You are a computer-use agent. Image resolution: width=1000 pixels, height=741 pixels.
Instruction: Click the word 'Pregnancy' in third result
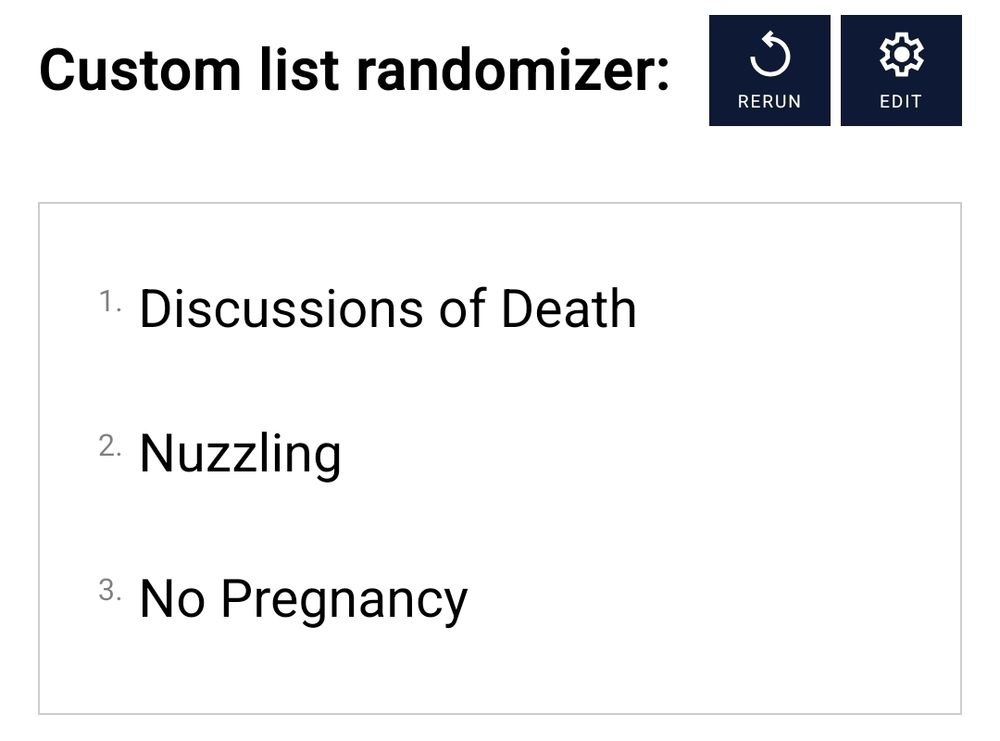pyautogui.click(x=343, y=599)
